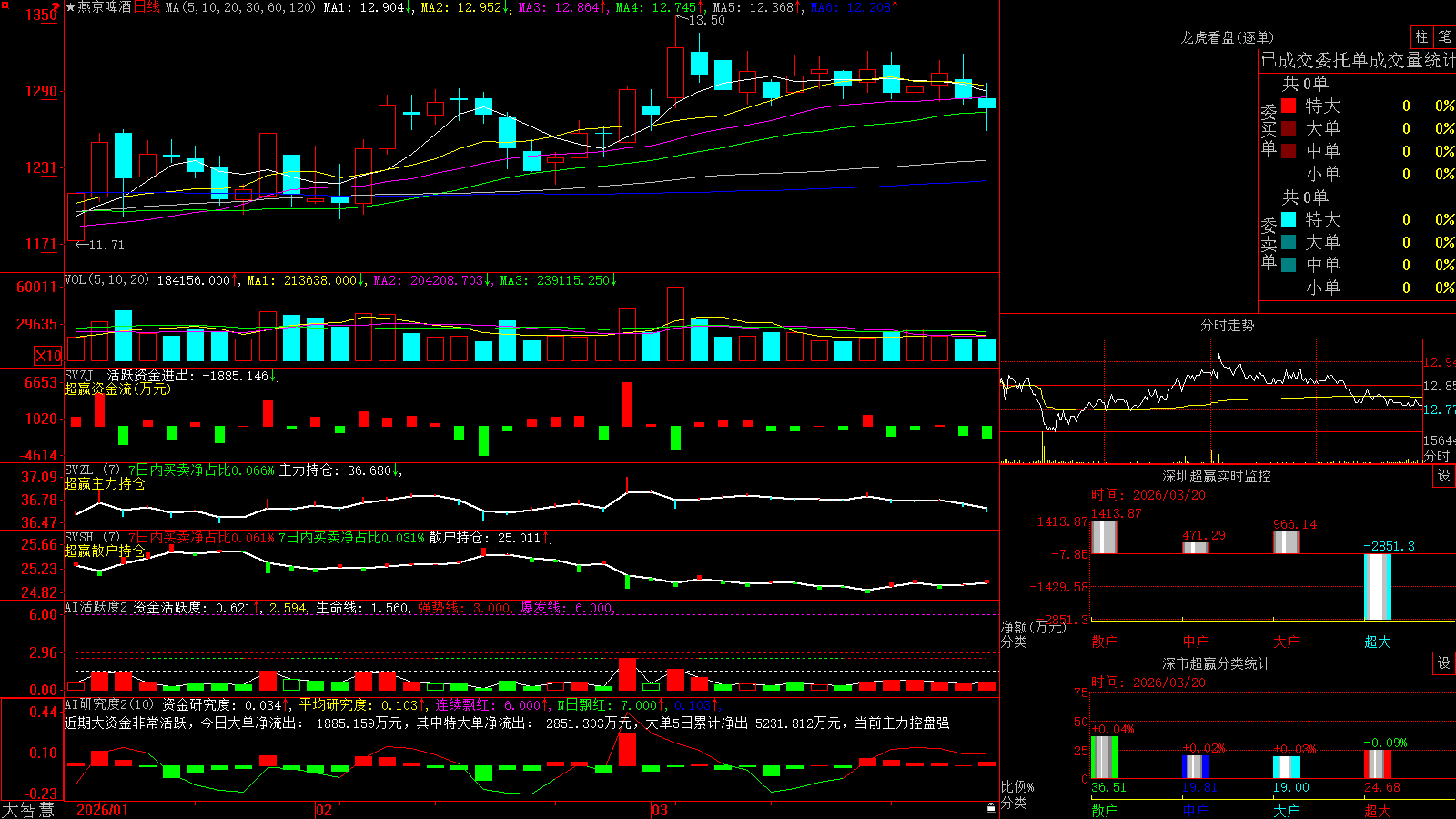Click the teal 大单 sell order swatch
Screen dimensions: 1456x819
pos(1289,242)
